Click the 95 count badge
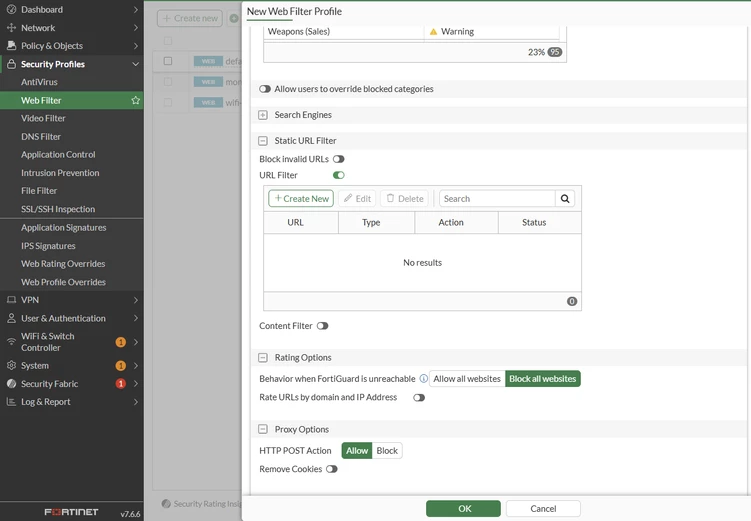Image resolution: width=751 pixels, height=521 pixels. 555,52
